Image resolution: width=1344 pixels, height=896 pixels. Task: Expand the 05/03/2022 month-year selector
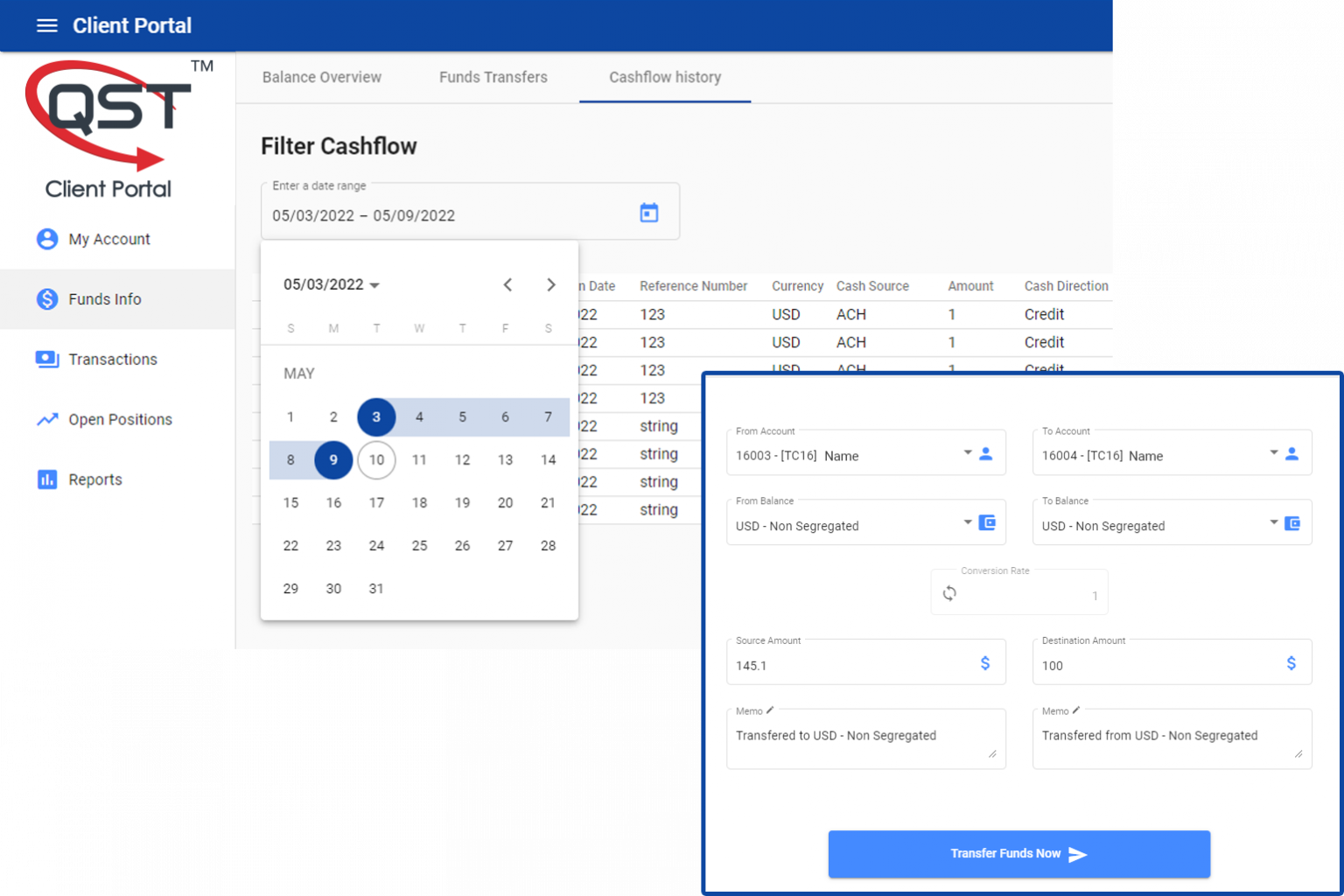click(331, 284)
